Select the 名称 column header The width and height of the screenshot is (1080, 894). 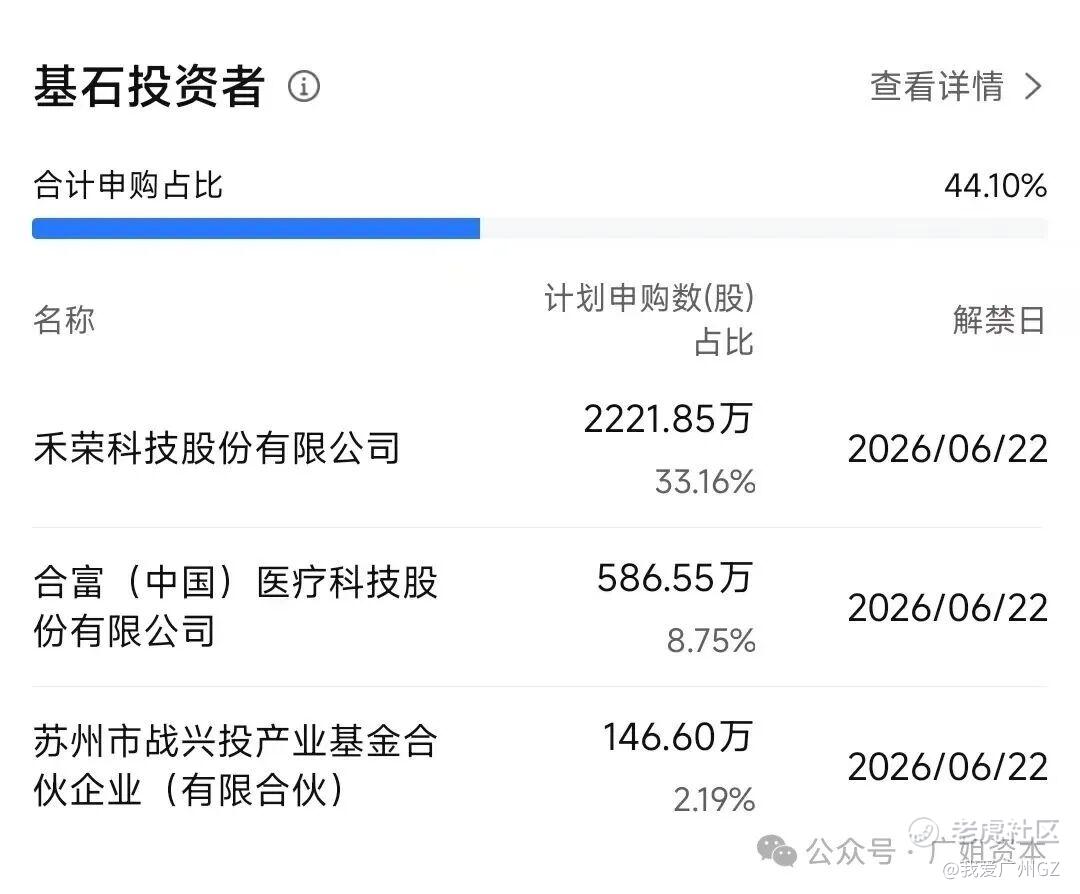pyautogui.click(x=64, y=321)
